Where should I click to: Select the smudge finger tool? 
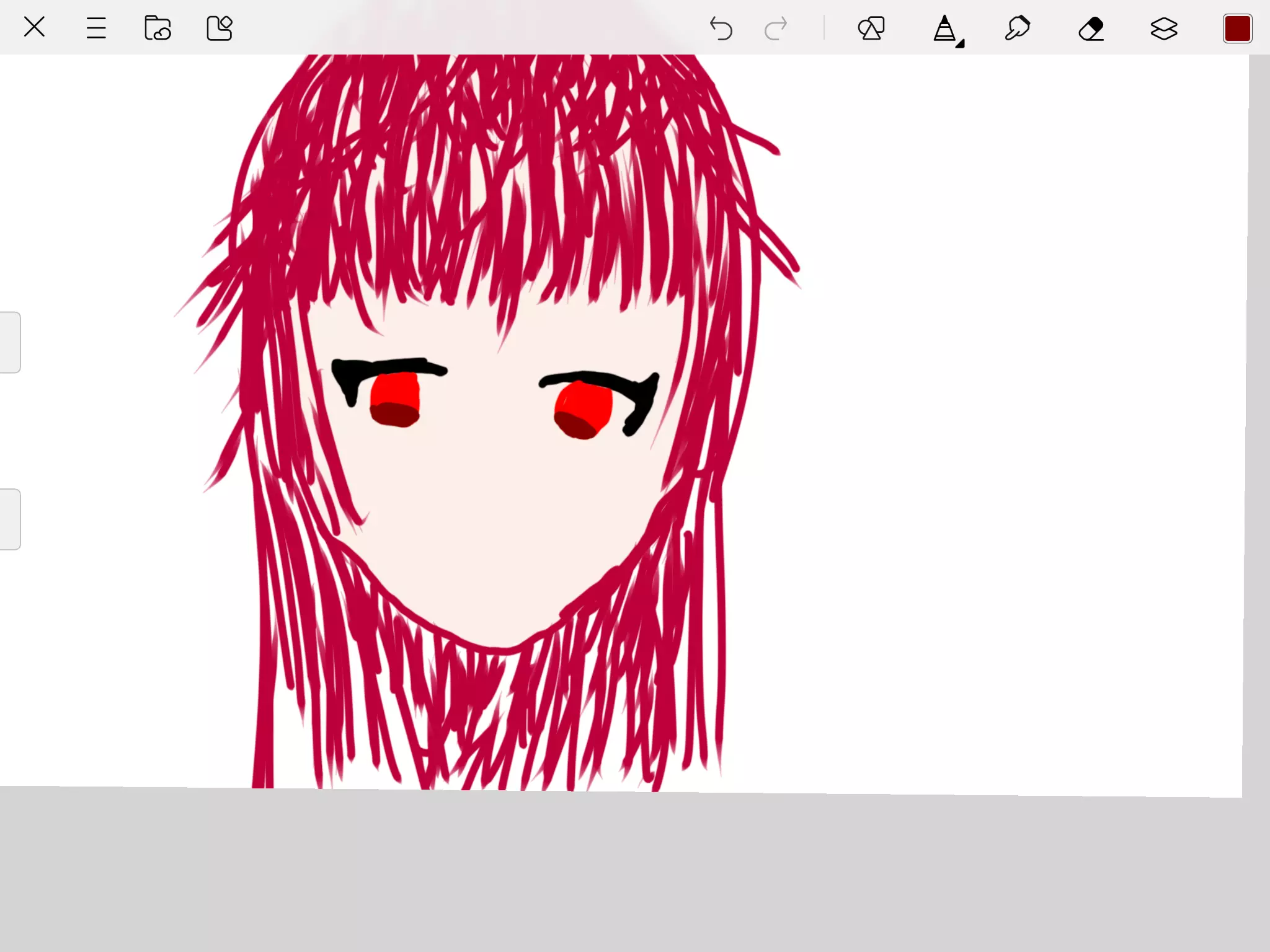point(1018,29)
